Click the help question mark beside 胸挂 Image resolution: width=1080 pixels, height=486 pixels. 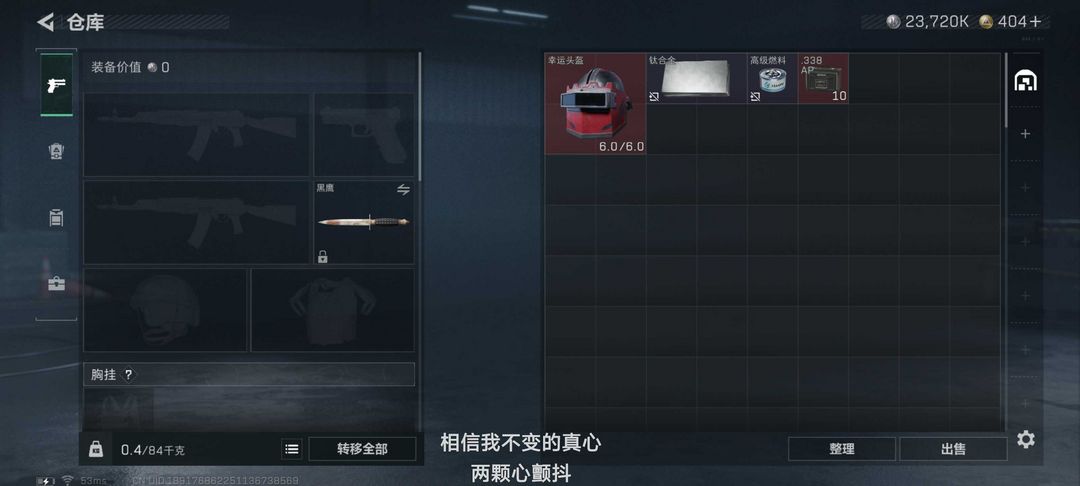click(128, 374)
